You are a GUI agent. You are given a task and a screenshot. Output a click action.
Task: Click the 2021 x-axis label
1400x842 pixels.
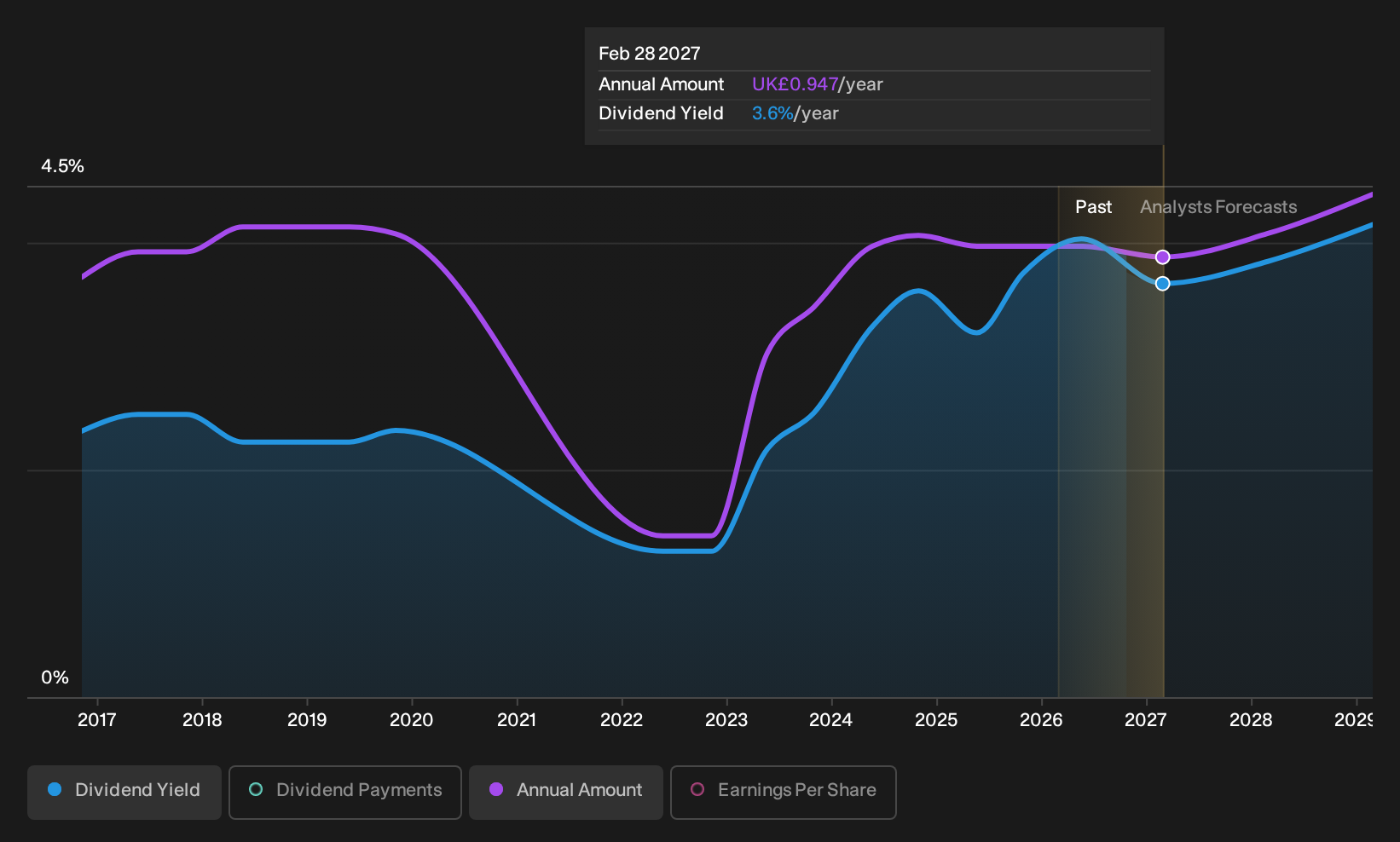tap(517, 720)
